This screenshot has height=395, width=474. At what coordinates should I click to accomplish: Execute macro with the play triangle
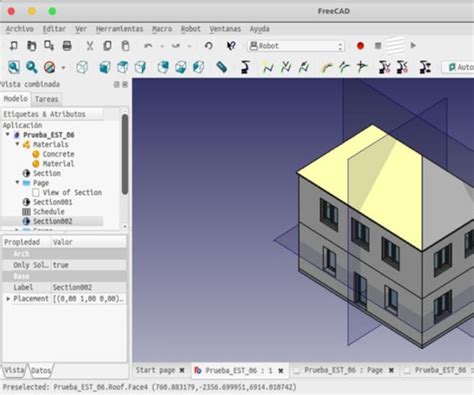tap(413, 45)
